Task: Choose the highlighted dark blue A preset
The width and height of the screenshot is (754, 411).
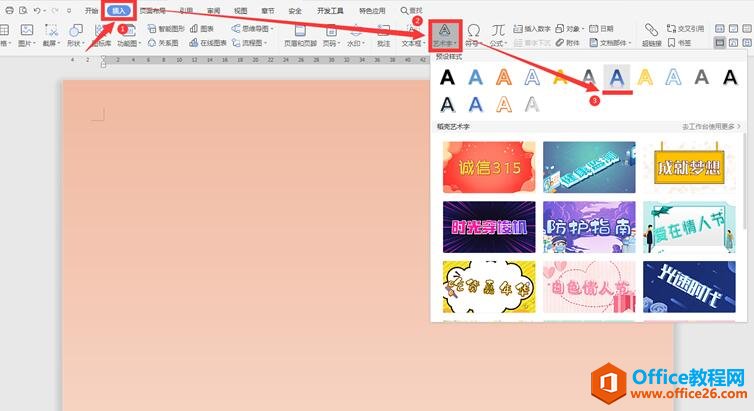Action: pyautogui.click(x=617, y=77)
